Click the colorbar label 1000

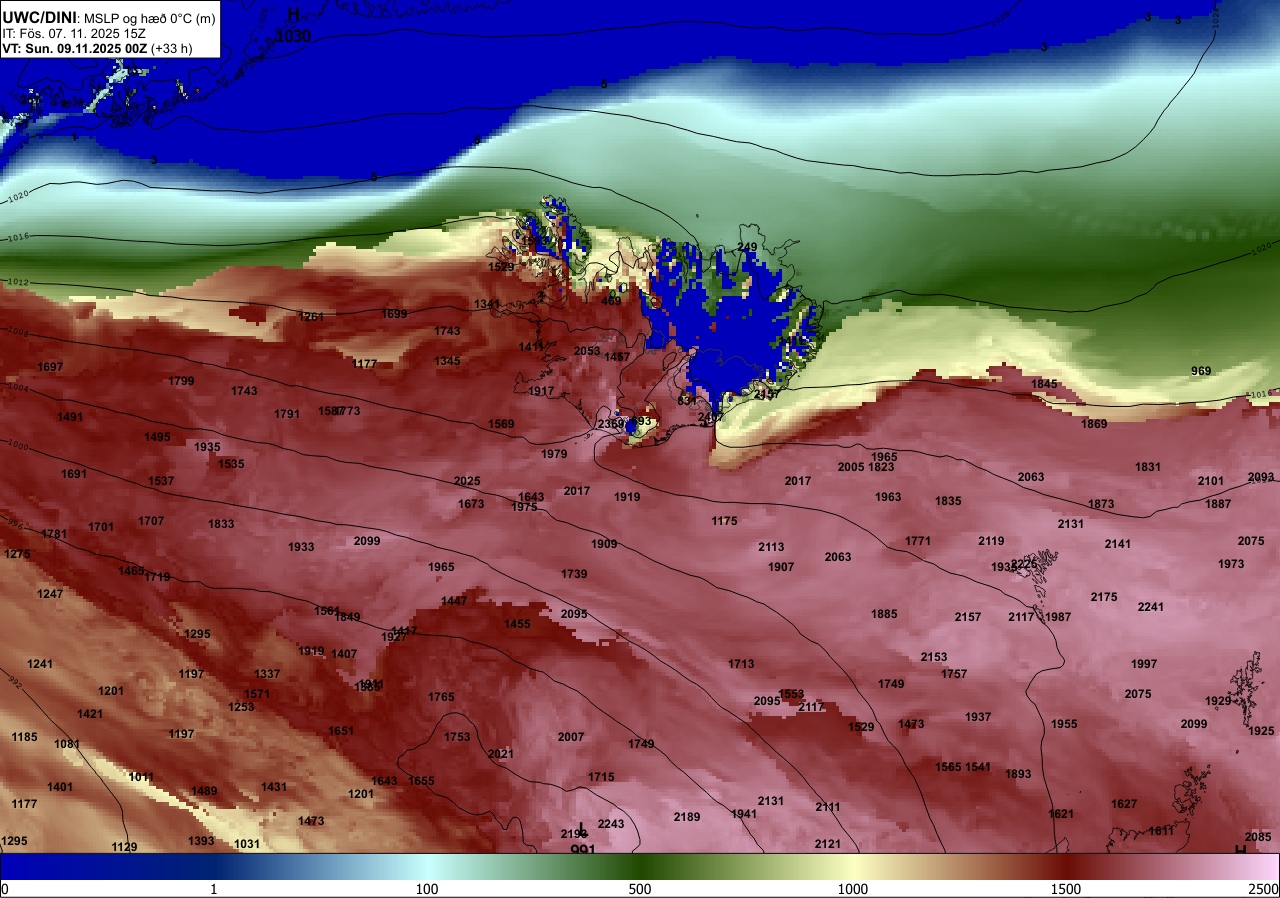853,890
